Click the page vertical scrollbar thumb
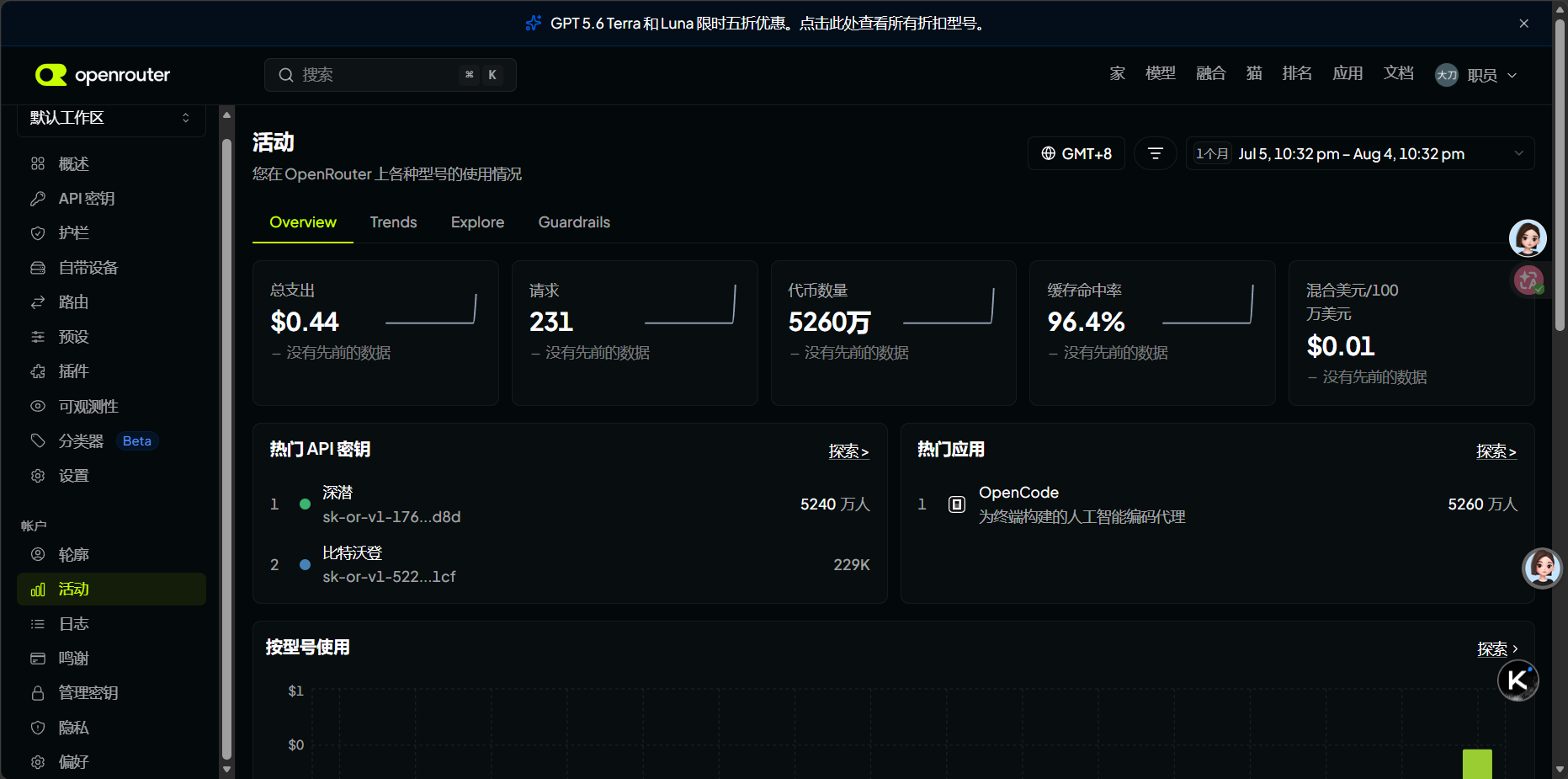 point(1560,174)
